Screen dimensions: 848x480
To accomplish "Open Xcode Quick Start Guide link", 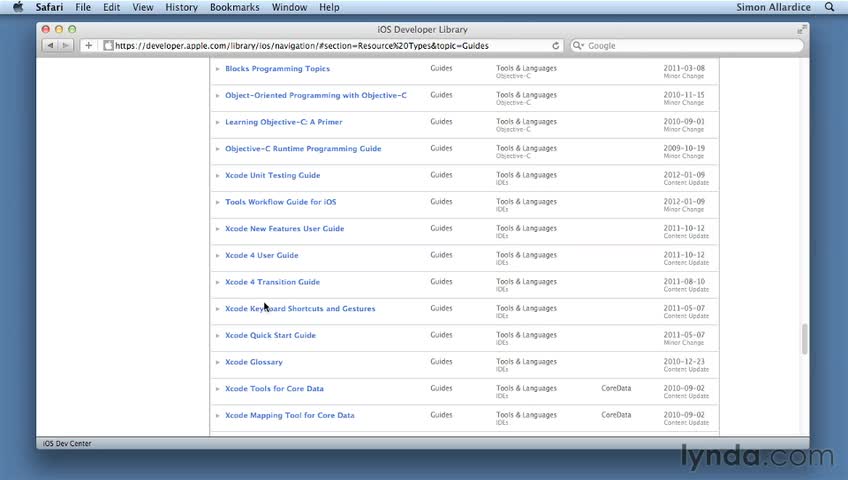I will point(270,335).
